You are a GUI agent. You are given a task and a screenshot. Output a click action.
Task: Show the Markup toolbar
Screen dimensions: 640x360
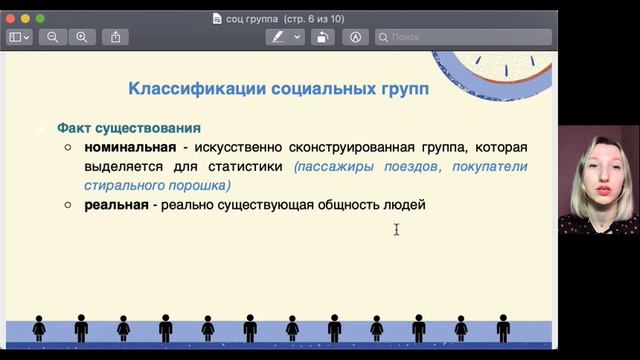[x=356, y=37]
